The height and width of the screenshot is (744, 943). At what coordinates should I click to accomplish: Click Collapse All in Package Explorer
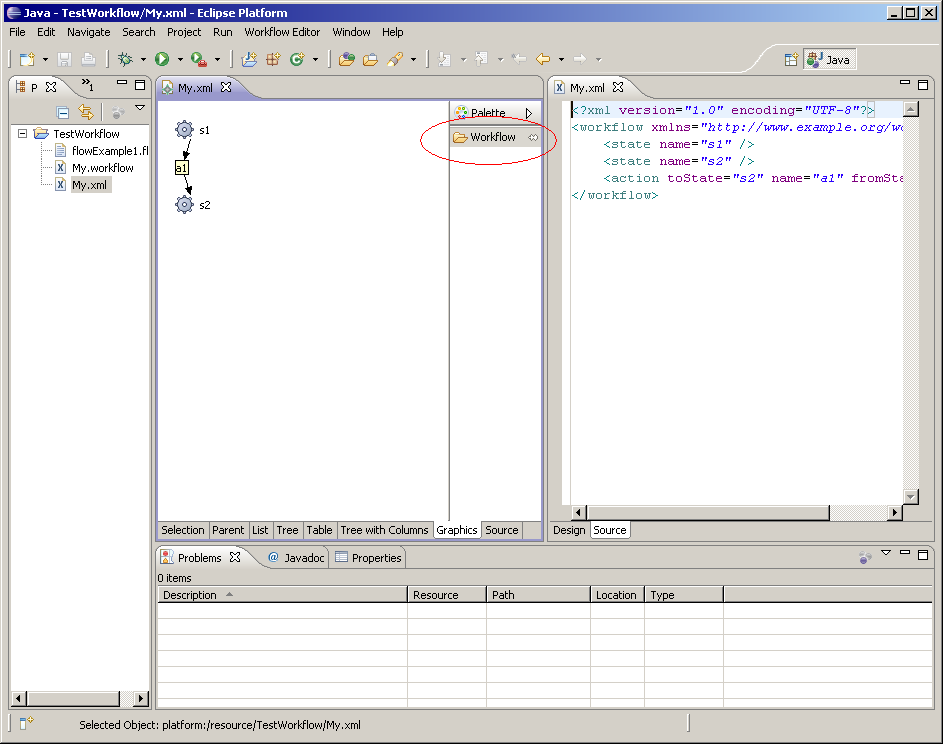click(x=63, y=113)
